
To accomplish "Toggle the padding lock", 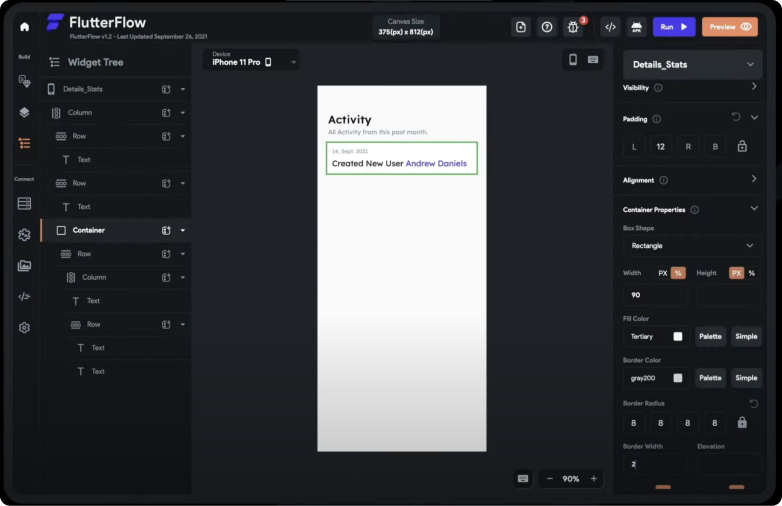I will [x=742, y=146].
